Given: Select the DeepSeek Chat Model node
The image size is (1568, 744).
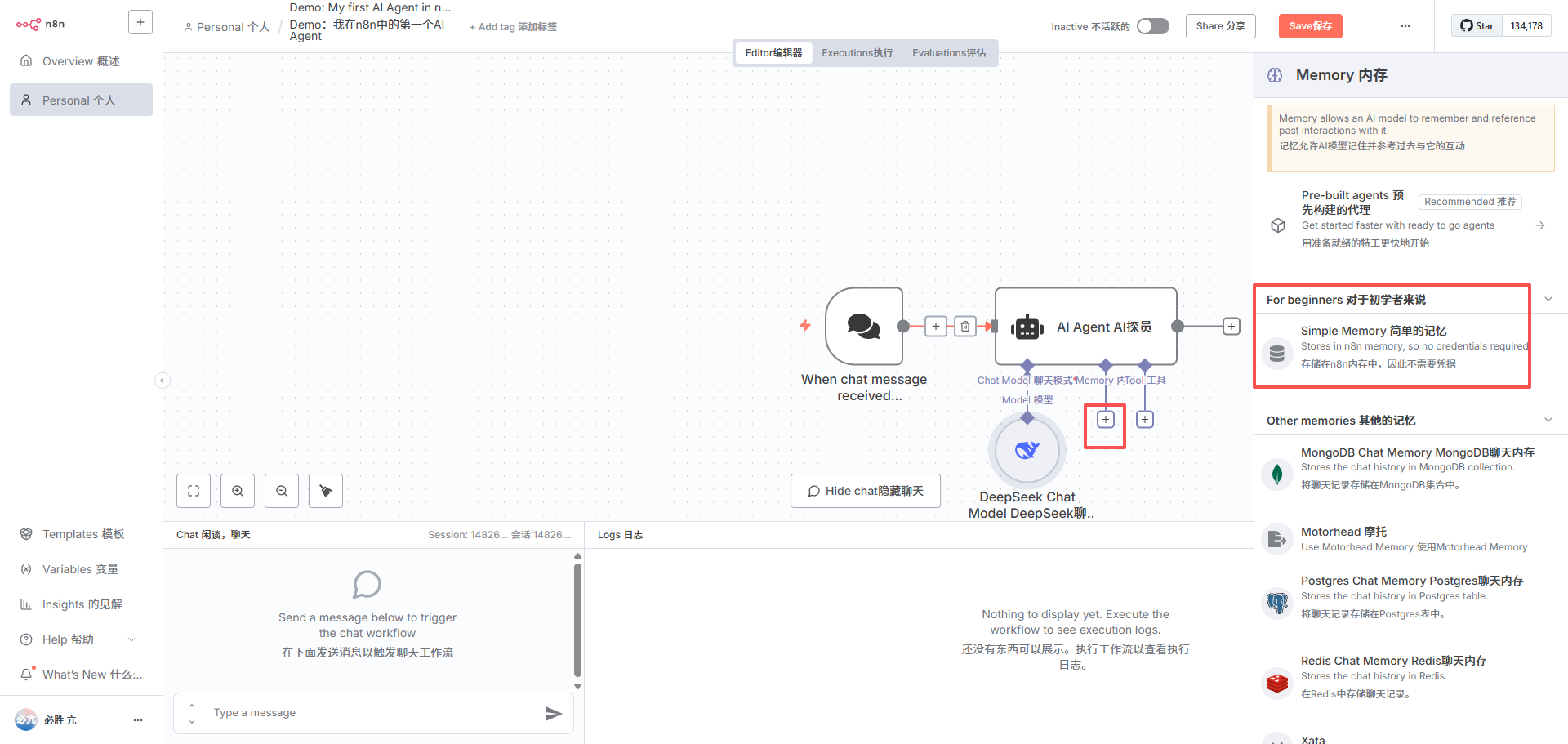Looking at the screenshot, I should [x=1027, y=450].
